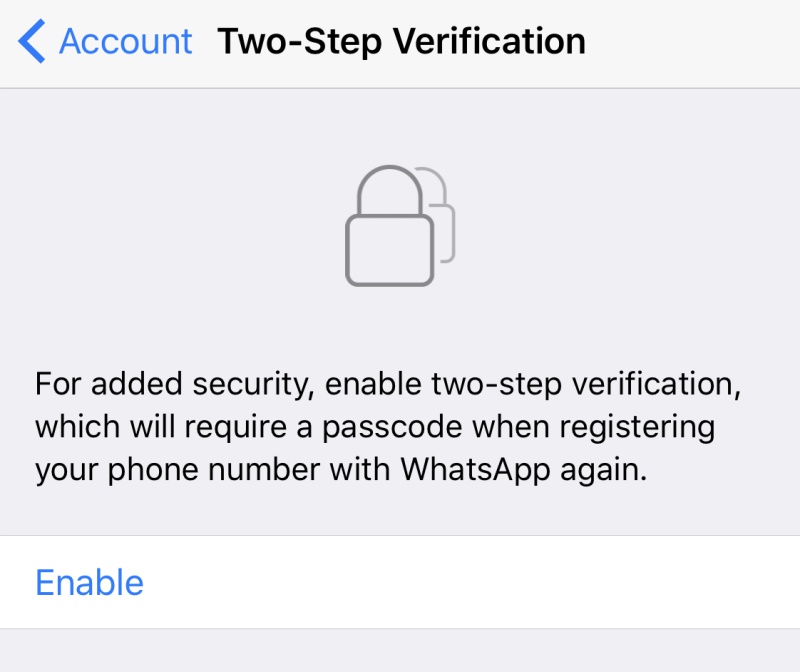The width and height of the screenshot is (800, 672).
Task: Tap the body of the gray padlock
Action: (x=388, y=250)
